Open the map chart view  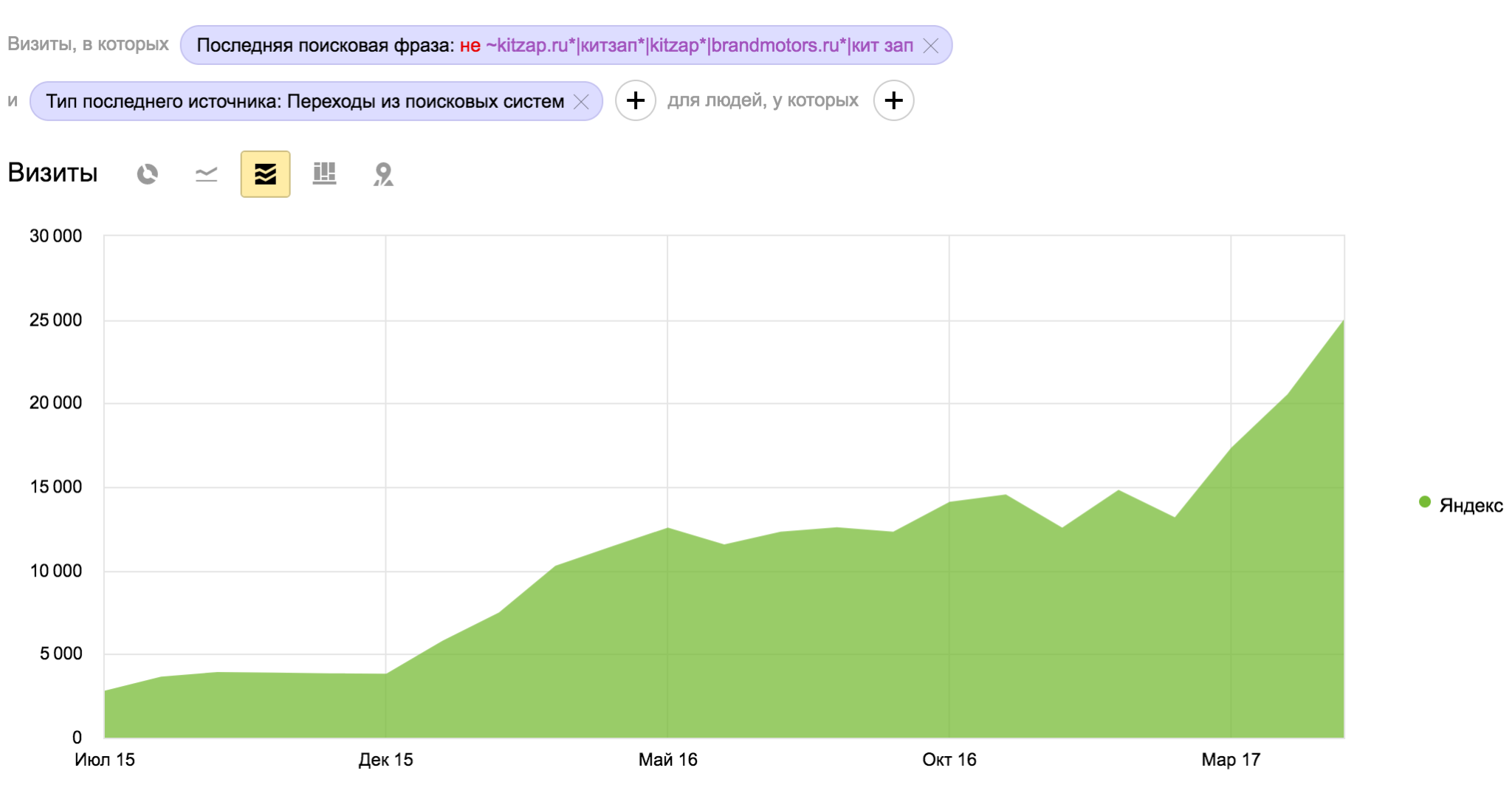pos(383,174)
